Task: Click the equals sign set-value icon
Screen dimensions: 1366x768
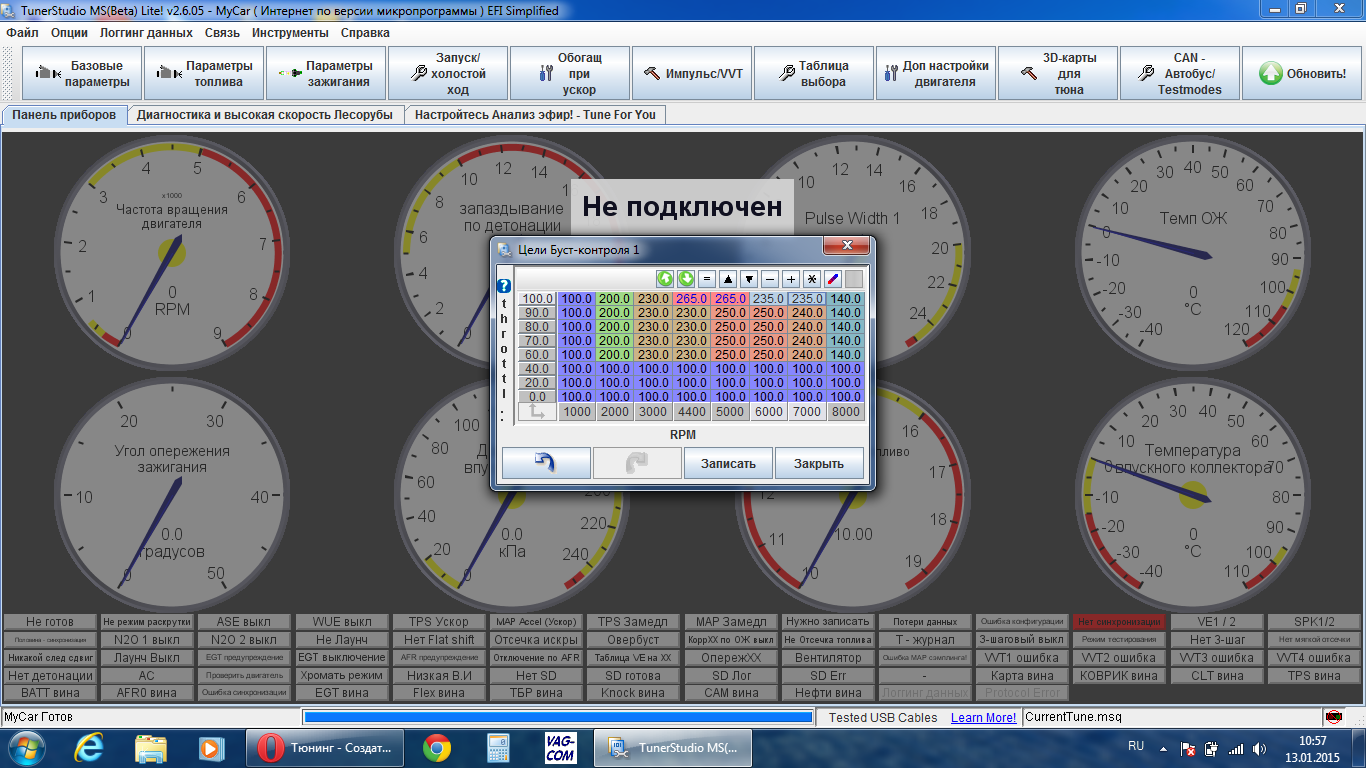Action: point(706,279)
